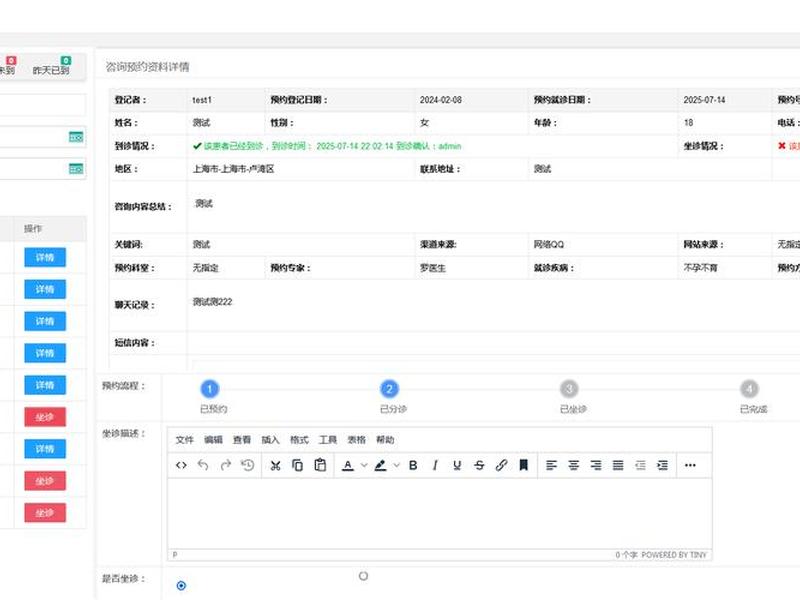This screenshot has height=600, width=800.
Task: Apply background highlight color icon
Action: [380, 465]
